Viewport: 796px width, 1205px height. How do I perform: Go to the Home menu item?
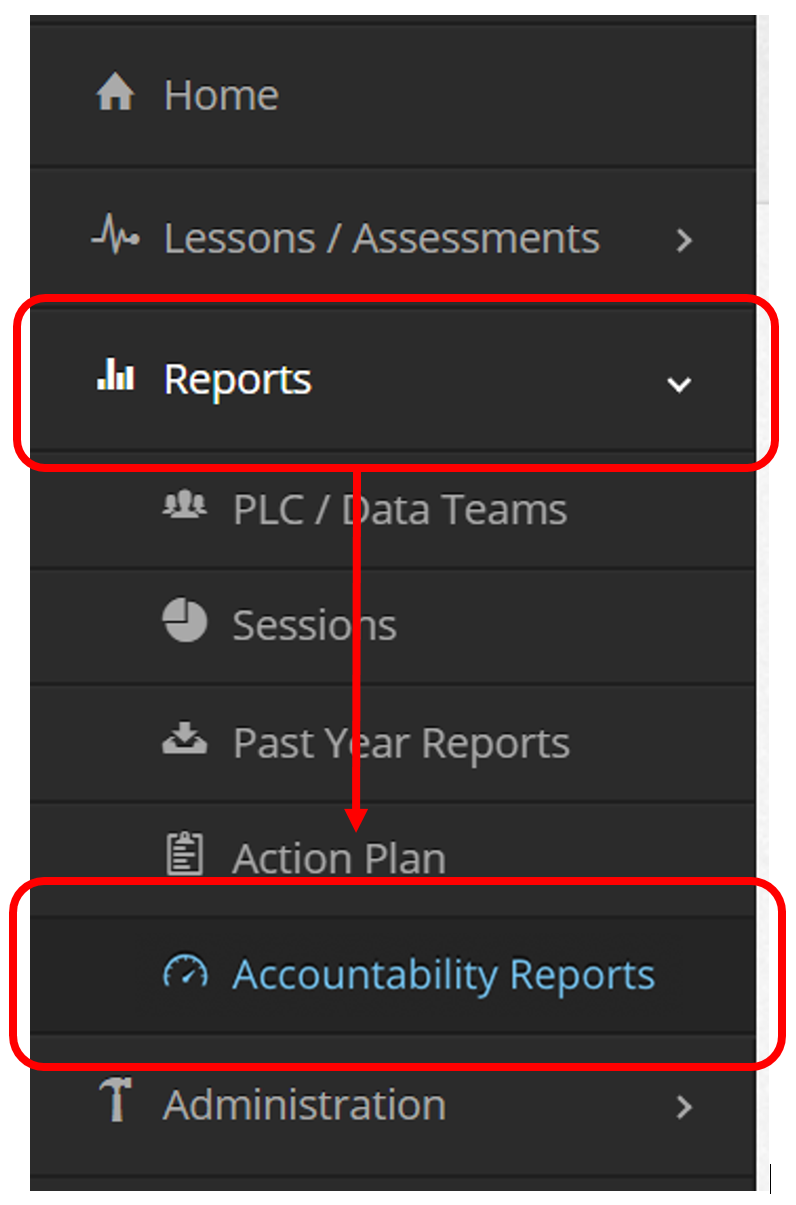[221, 96]
